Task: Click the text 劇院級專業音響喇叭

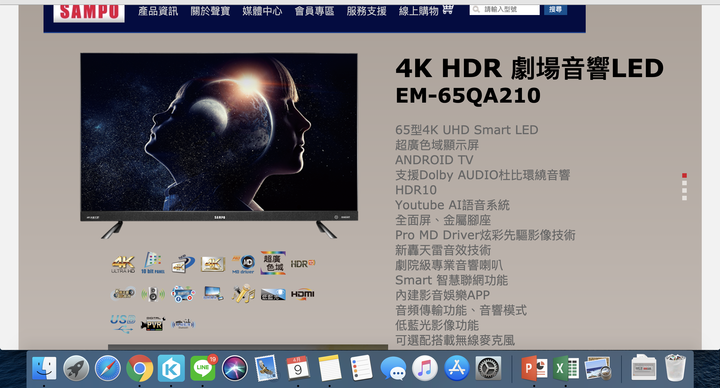Action: (x=449, y=265)
